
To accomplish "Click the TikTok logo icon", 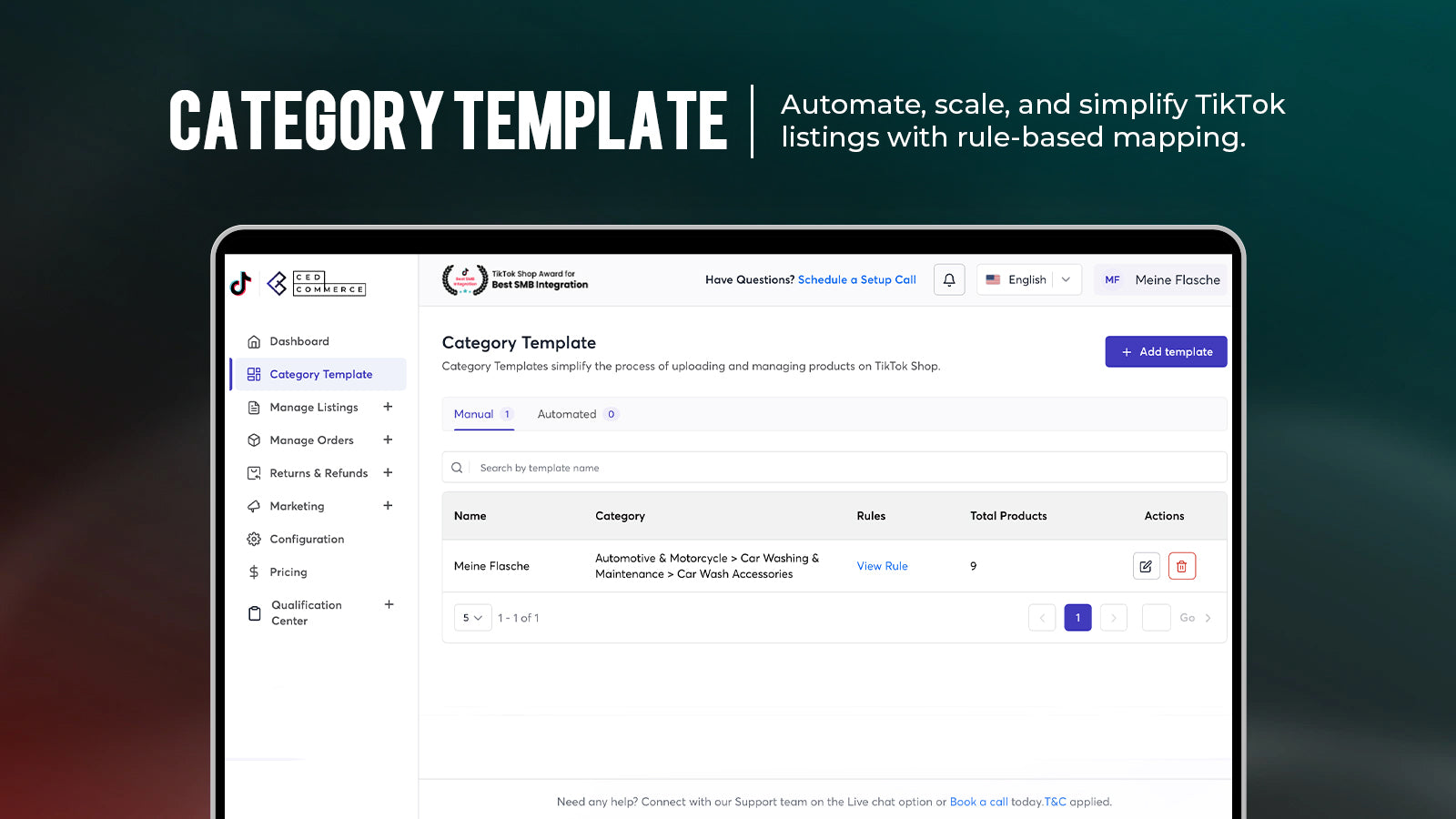I will tap(240, 284).
